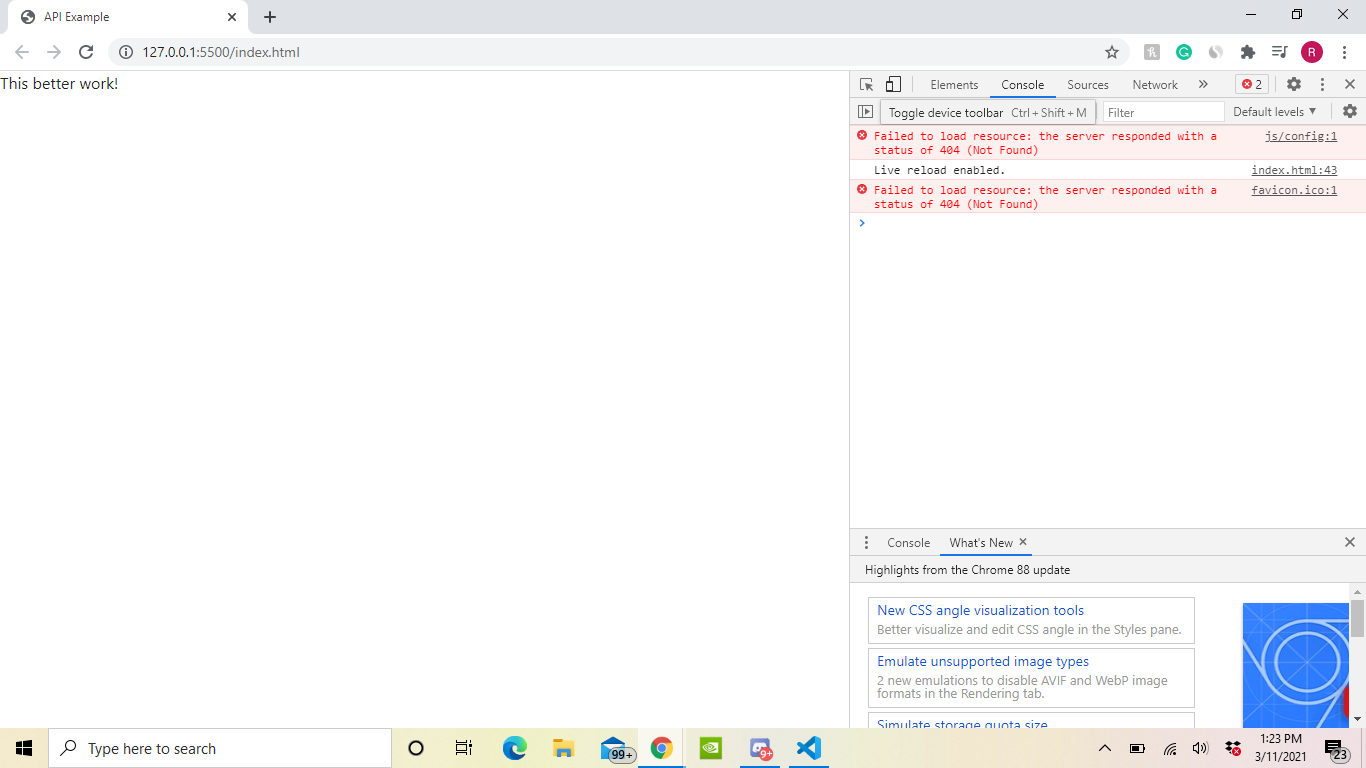This screenshot has width=1366, height=768.
Task: Open the index.html:43 source link
Action: [x=1294, y=170]
